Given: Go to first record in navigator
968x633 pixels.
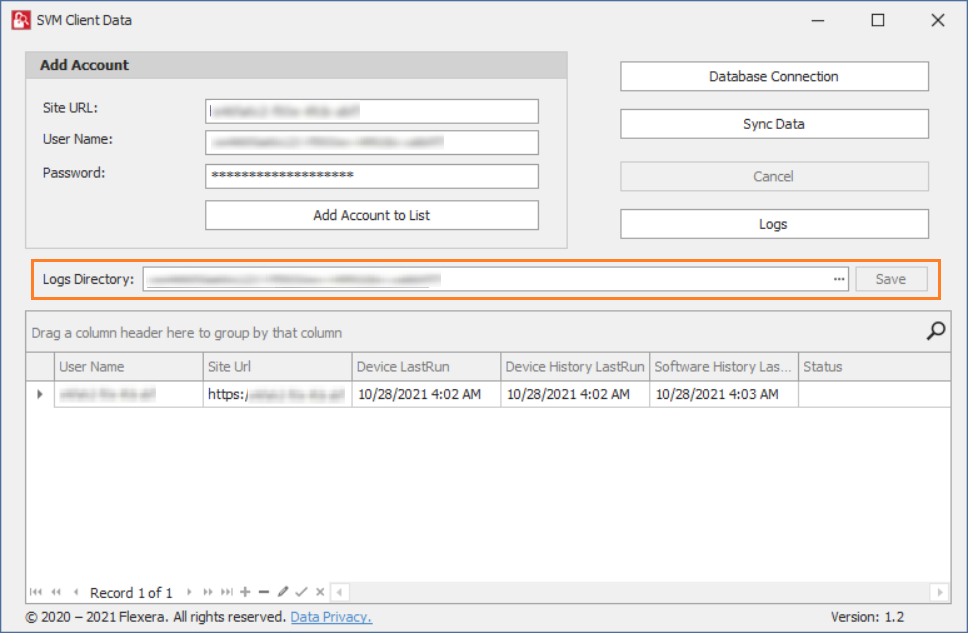Looking at the screenshot, I should click(37, 592).
